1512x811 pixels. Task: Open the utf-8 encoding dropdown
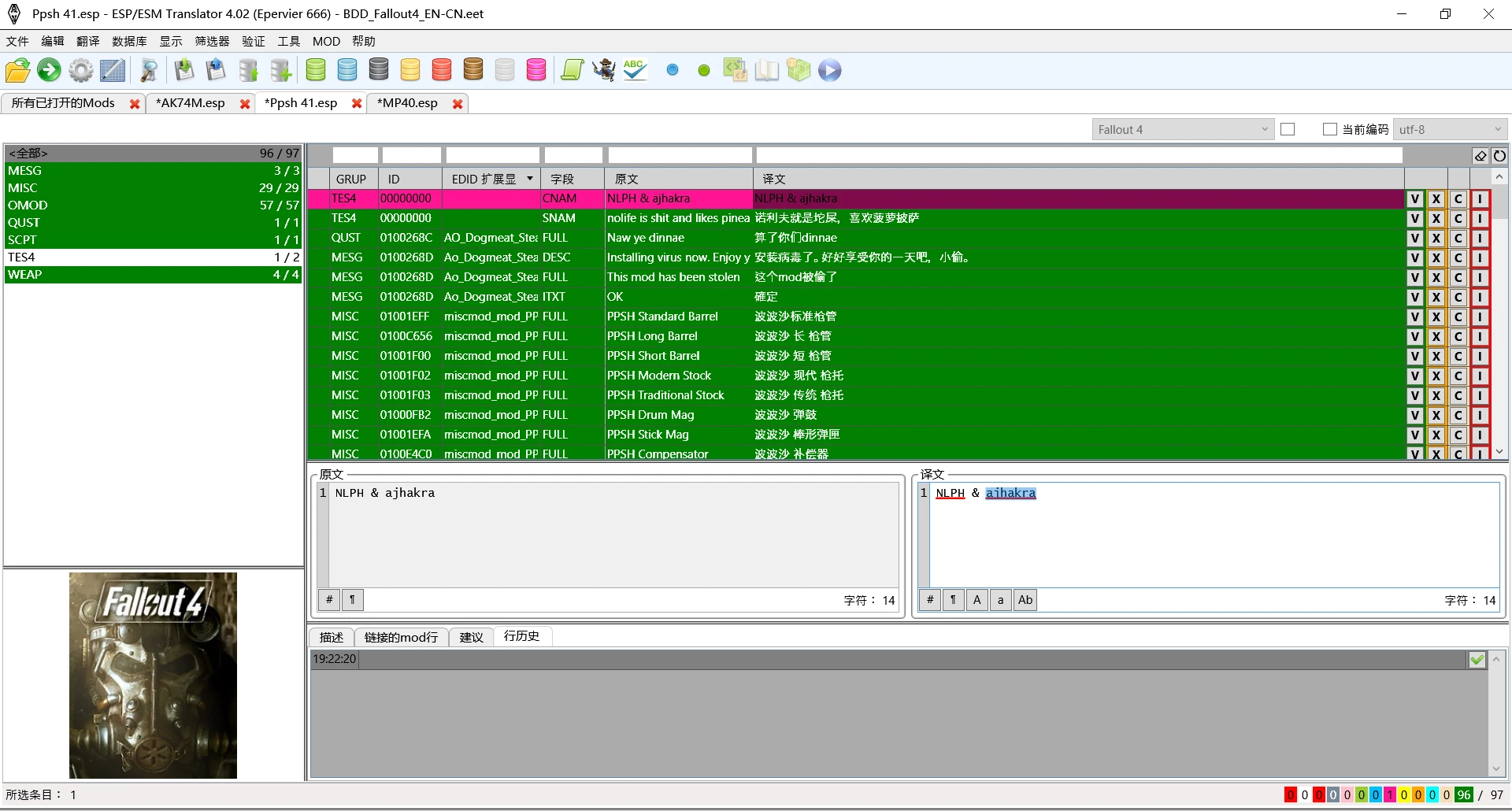1451,129
